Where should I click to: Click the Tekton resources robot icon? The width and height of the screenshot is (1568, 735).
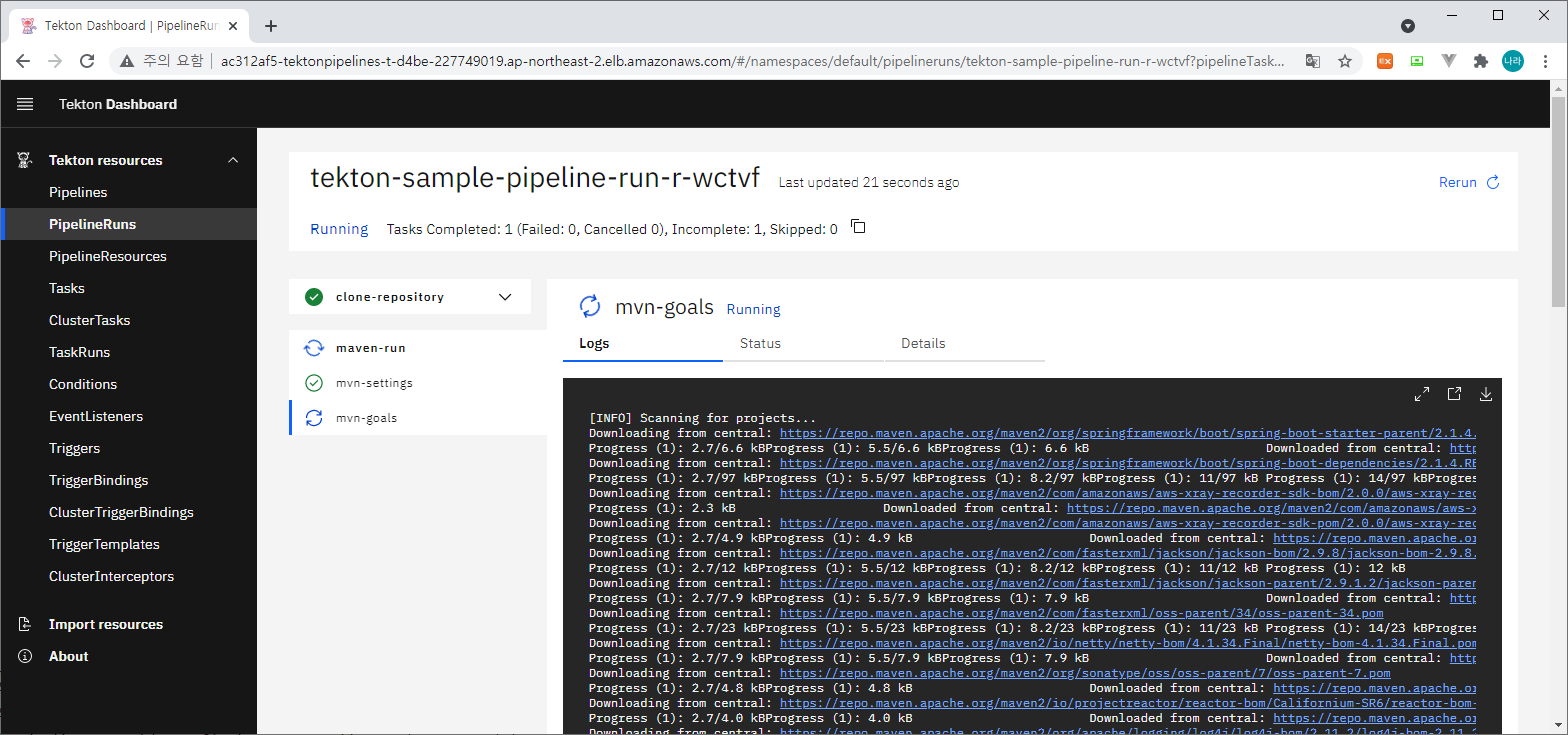pos(25,160)
